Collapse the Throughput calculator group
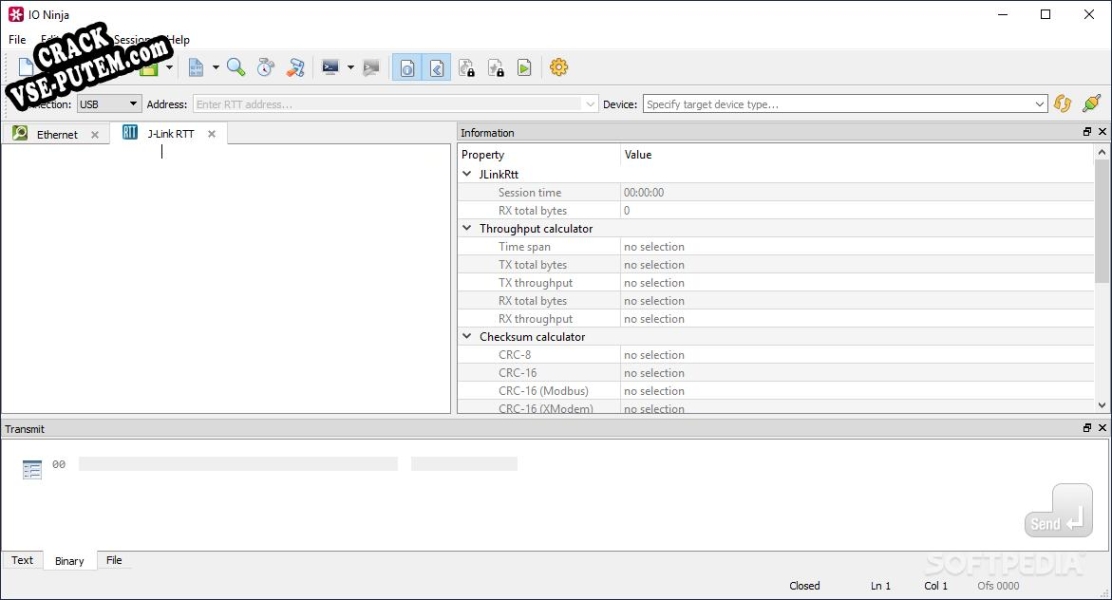Screen dimensions: 1112x600 pos(467,229)
